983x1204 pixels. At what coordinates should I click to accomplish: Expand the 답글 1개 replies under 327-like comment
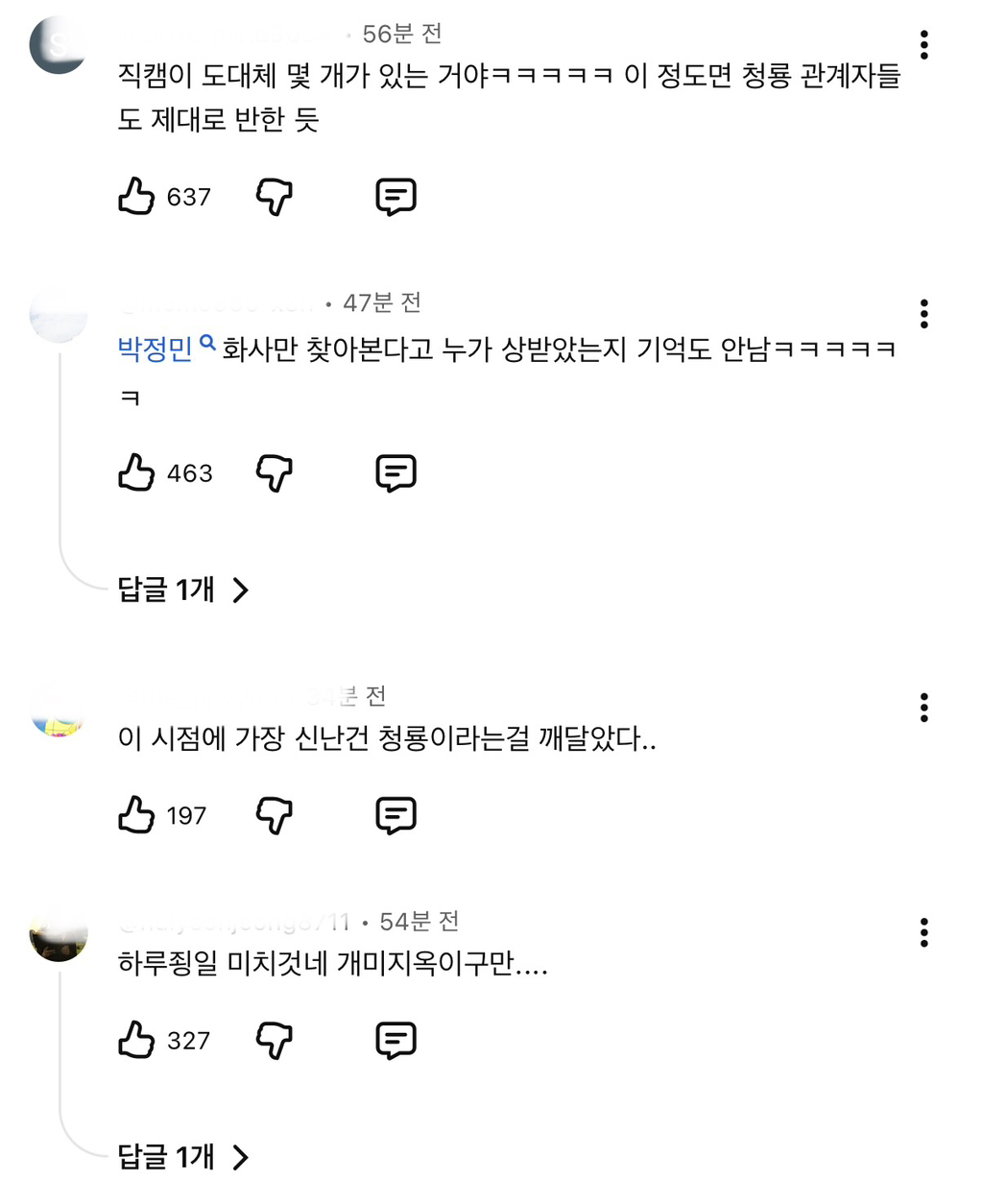tap(182, 1157)
